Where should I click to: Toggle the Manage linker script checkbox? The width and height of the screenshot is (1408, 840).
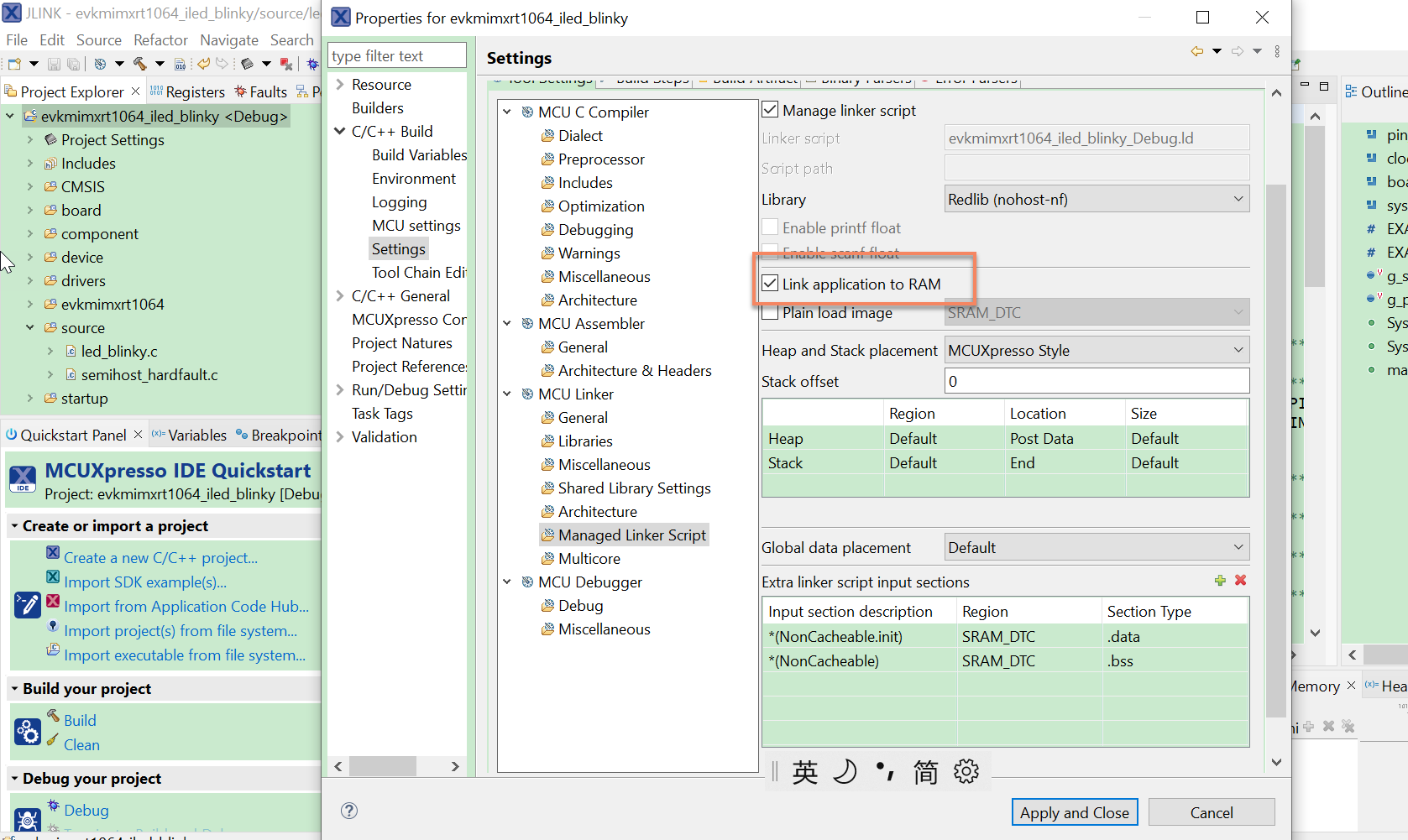[x=770, y=110]
